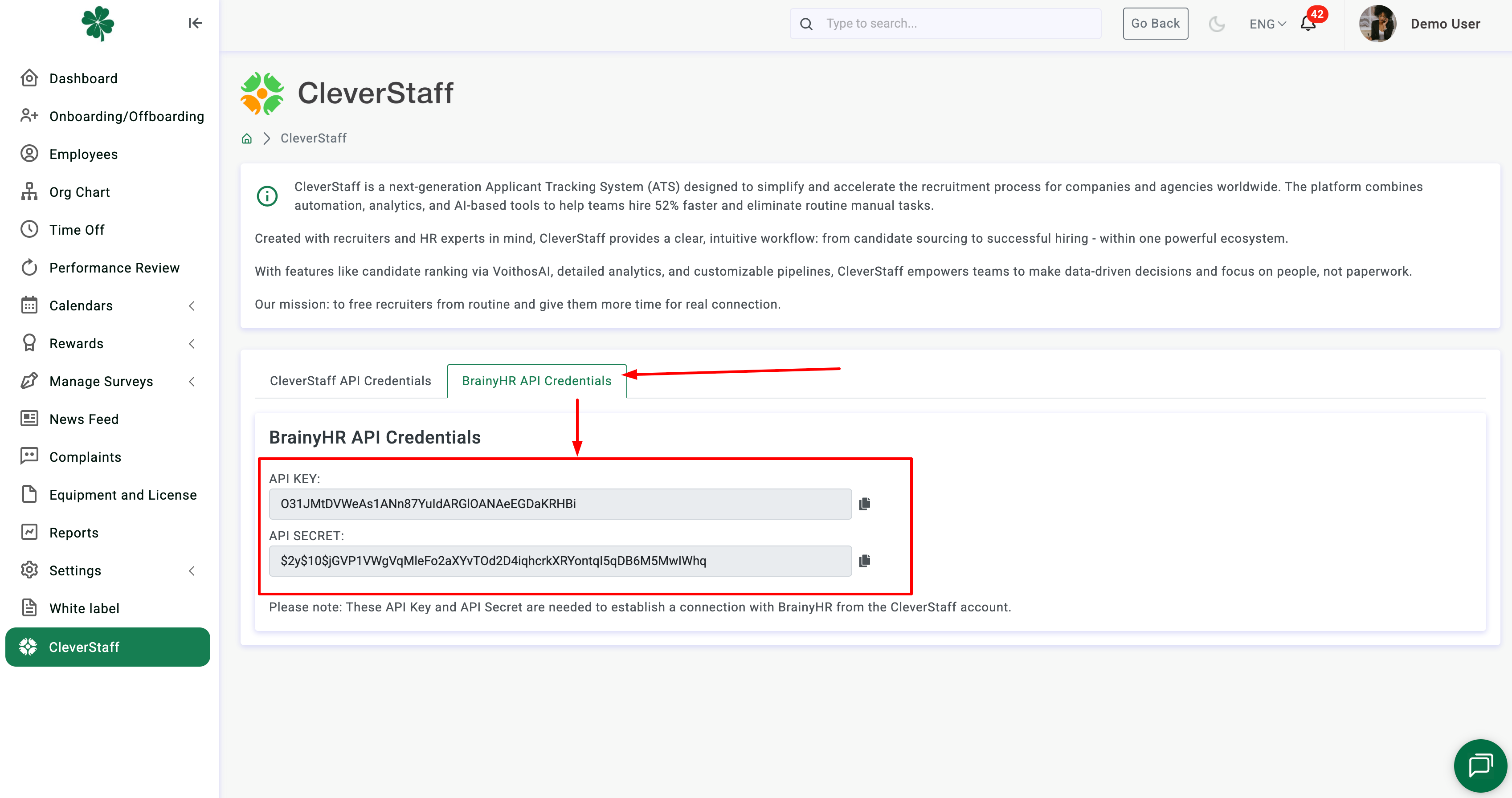The width and height of the screenshot is (1512, 798).
Task: Select BrainyHR API Credentials tab
Action: 536,381
